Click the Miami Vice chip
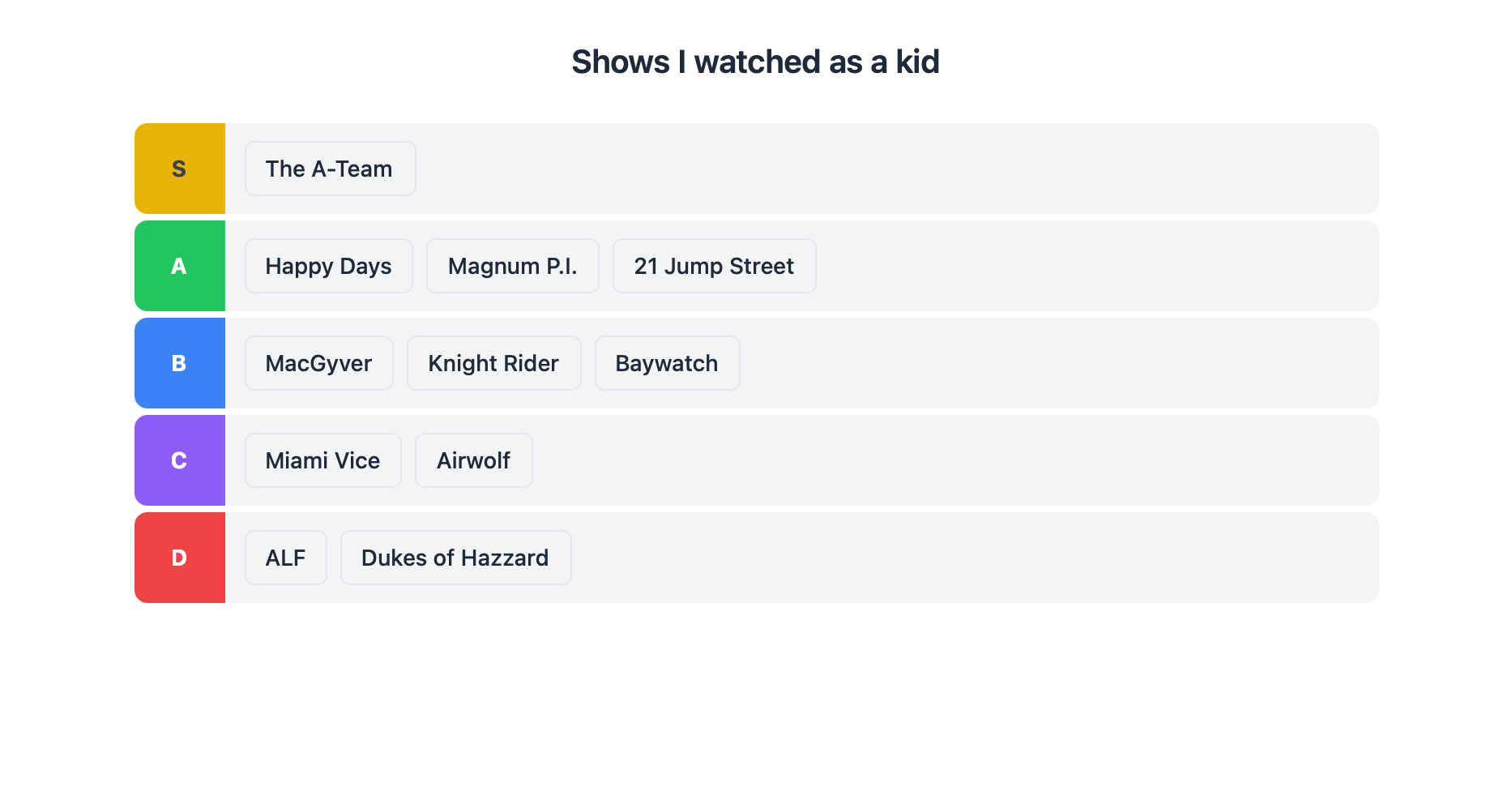1512x791 pixels. [322, 460]
